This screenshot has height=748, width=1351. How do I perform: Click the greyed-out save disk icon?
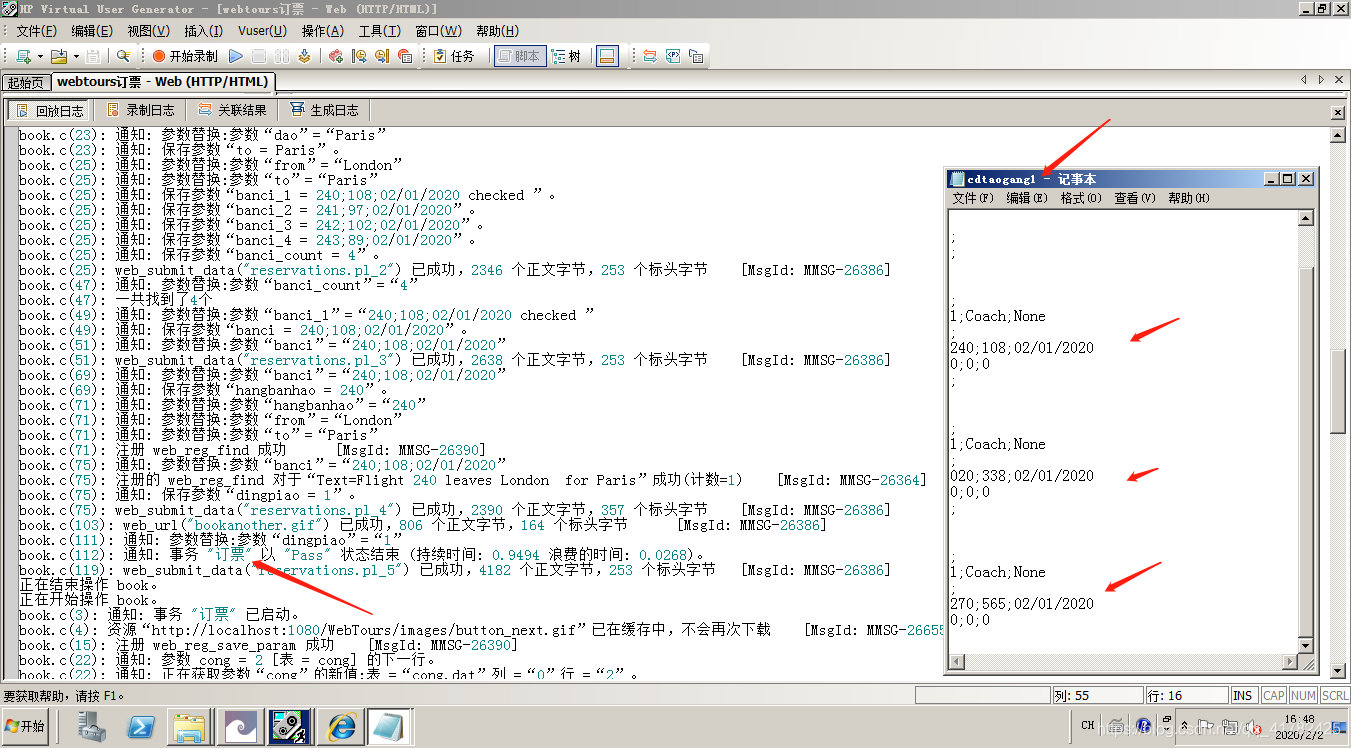click(93, 57)
